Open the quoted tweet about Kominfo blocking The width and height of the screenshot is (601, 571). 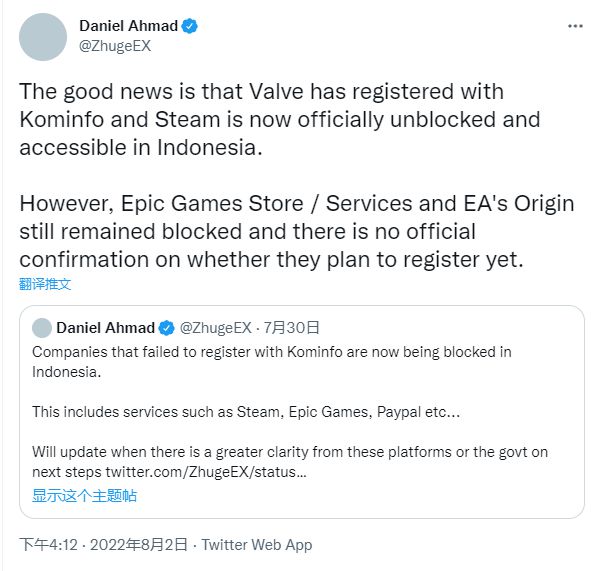[x=302, y=412]
